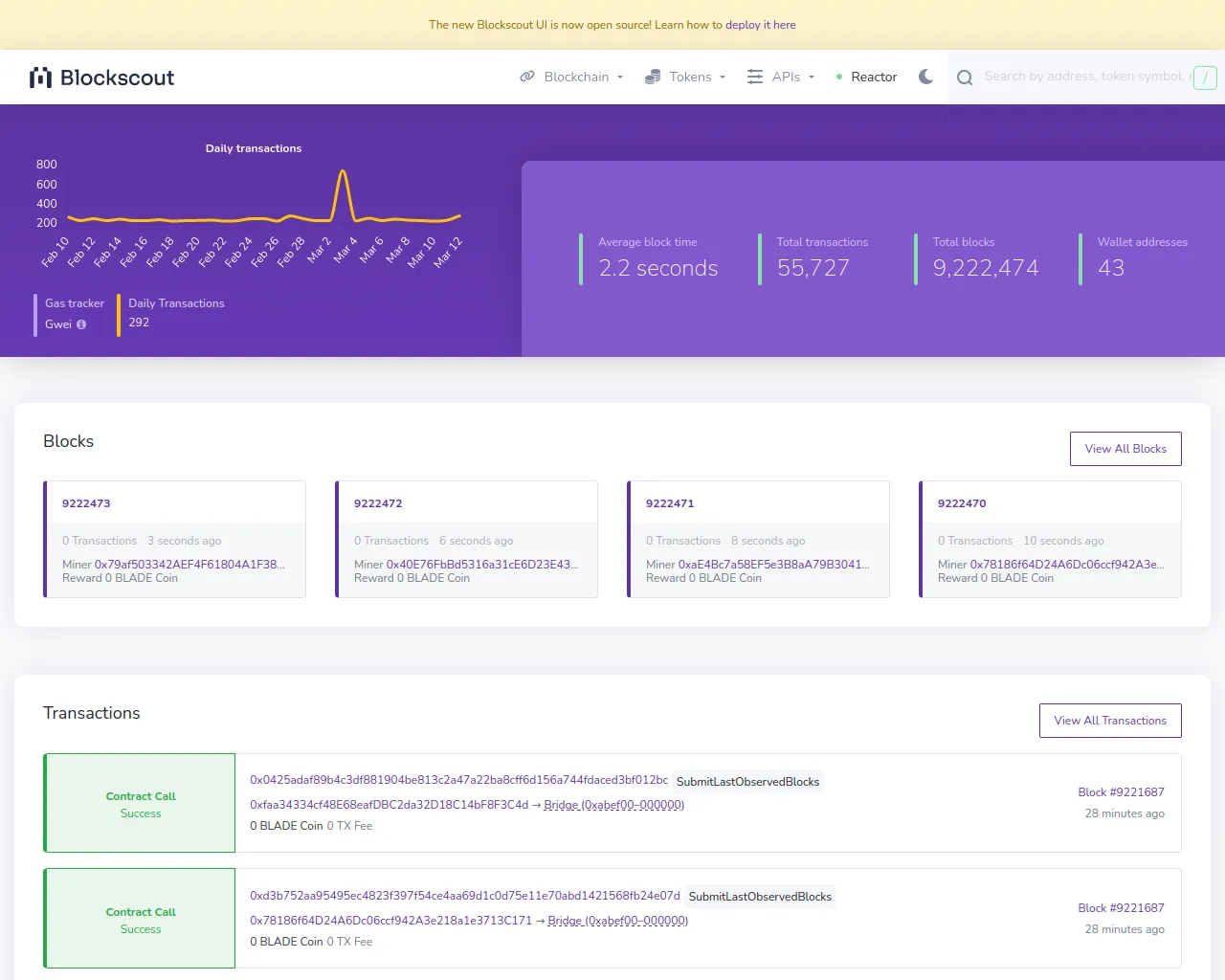The width and height of the screenshot is (1225, 980).
Task: Open the Gas tracker item
Action: tap(75, 303)
